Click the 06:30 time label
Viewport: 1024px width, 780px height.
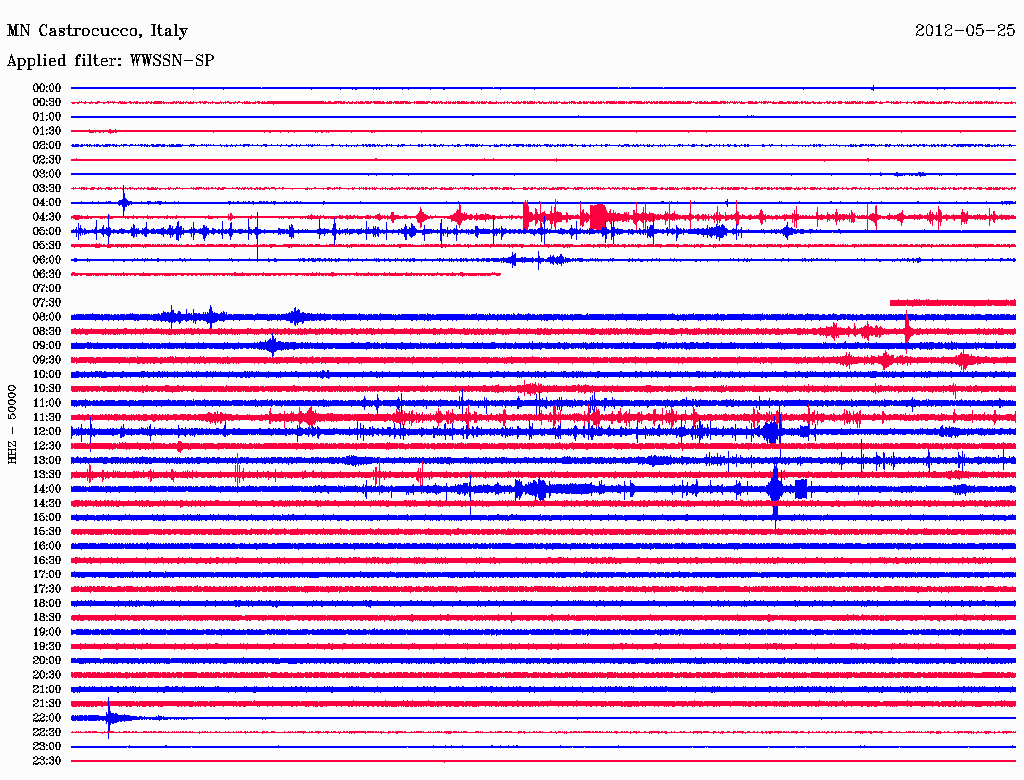tap(47, 274)
